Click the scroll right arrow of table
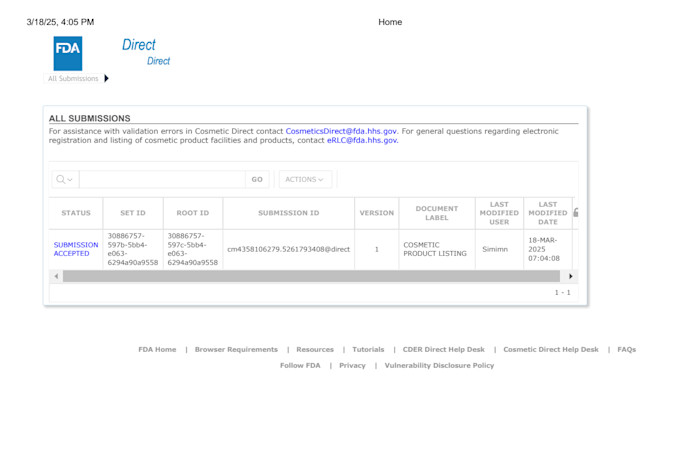This screenshot has width=680, height=459. [x=571, y=276]
